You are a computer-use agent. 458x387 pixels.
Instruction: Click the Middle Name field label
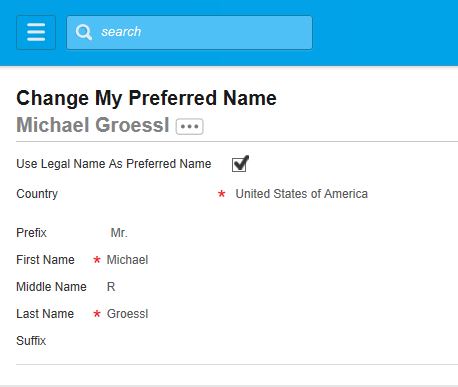(51, 287)
